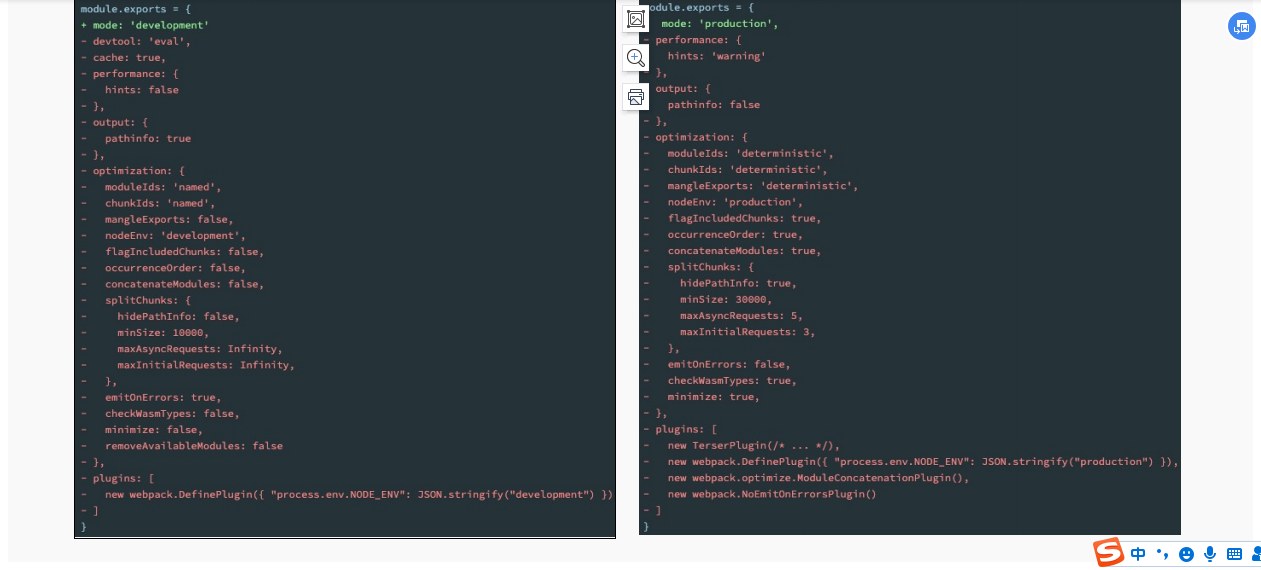This screenshot has height=570, width=1261.
Task: Click the line "maxAsyncRequests: Infinity,"
Action: click(200, 348)
